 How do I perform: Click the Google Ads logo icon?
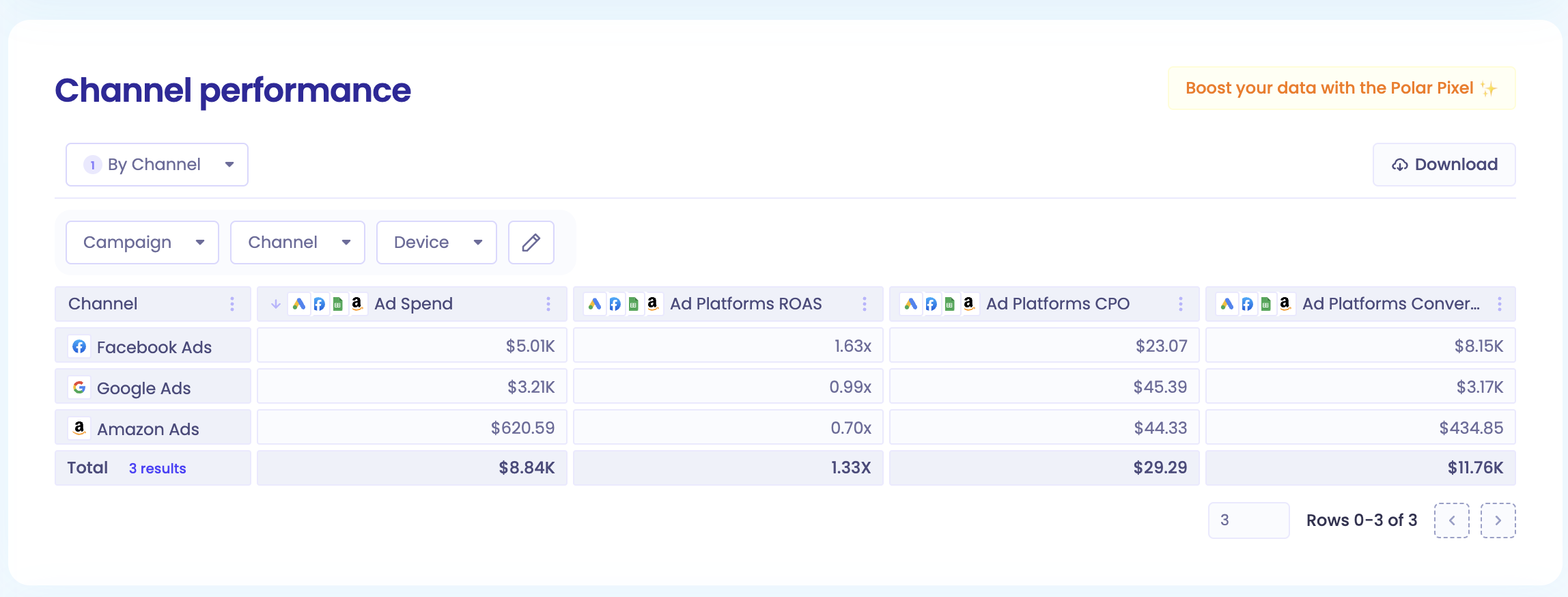click(x=79, y=387)
